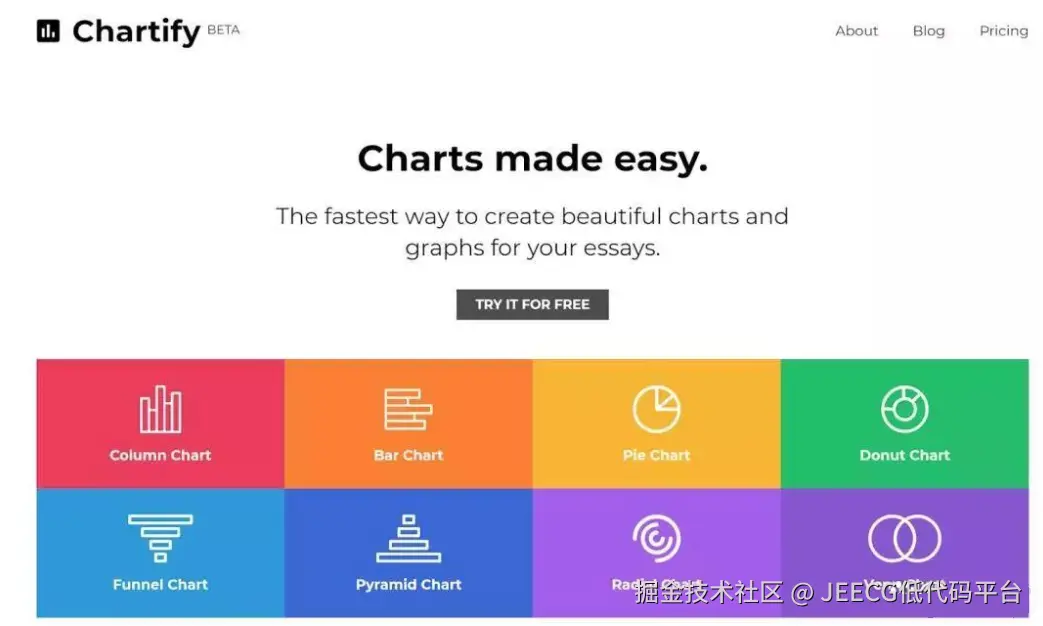Select the Bar Chart horizontal bars icon

(x=408, y=410)
